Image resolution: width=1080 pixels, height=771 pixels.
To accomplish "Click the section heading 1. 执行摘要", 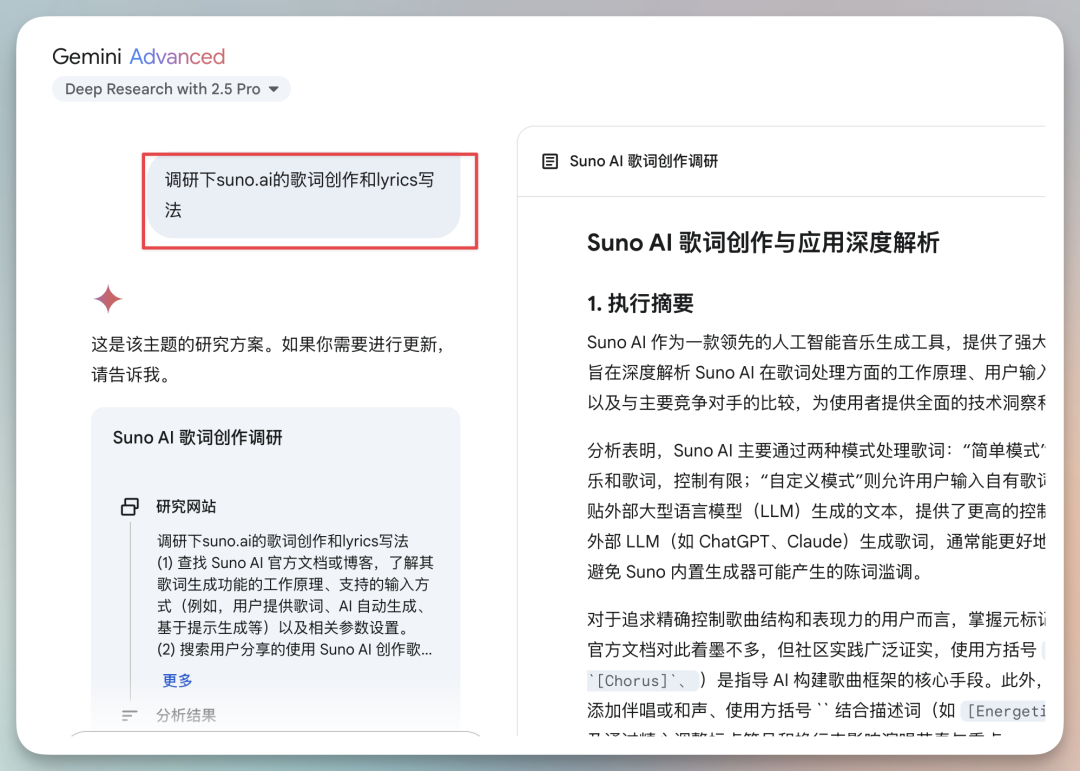I will click(640, 303).
